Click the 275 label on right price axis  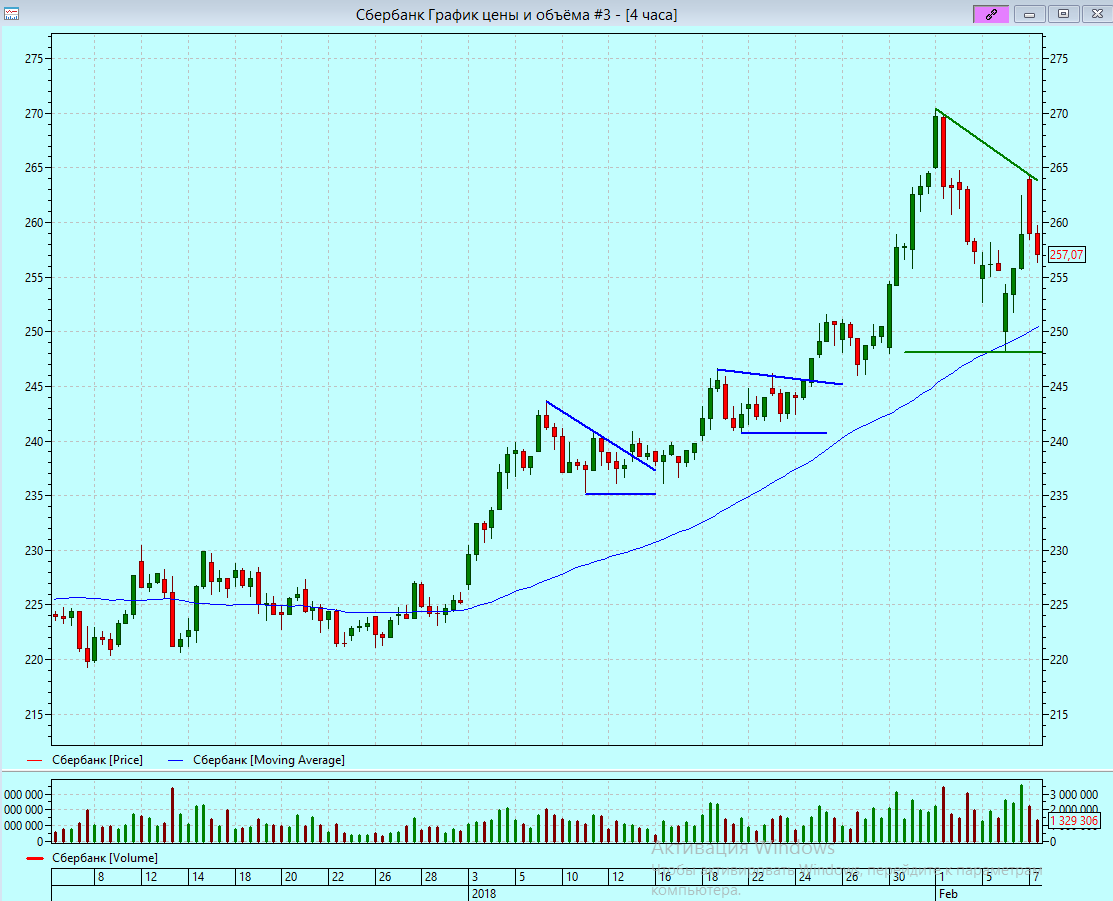[1058, 59]
